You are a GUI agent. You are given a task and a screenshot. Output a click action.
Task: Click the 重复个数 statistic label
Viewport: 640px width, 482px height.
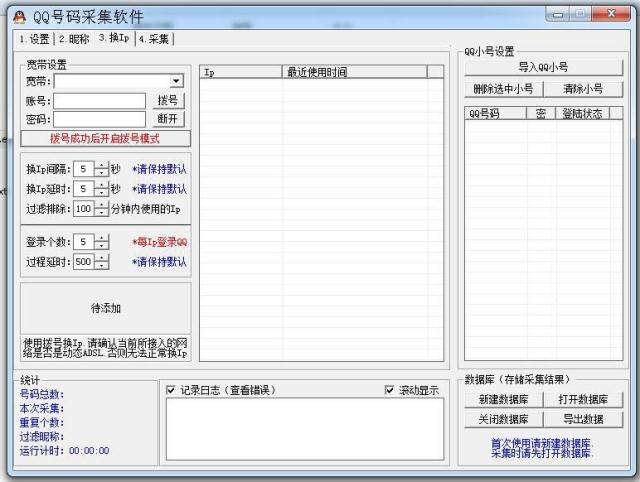click(x=42, y=422)
